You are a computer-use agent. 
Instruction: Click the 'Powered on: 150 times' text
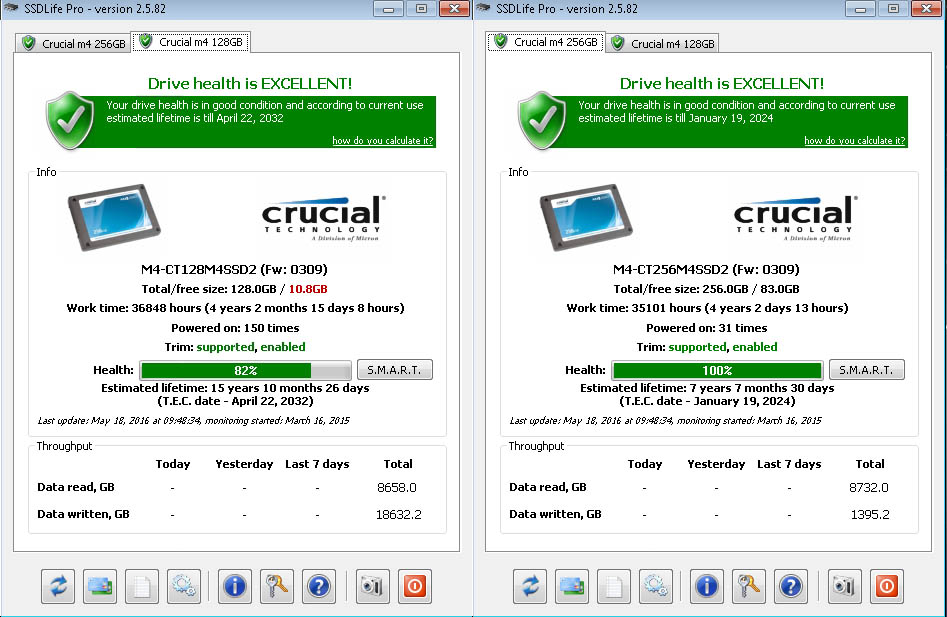235,328
